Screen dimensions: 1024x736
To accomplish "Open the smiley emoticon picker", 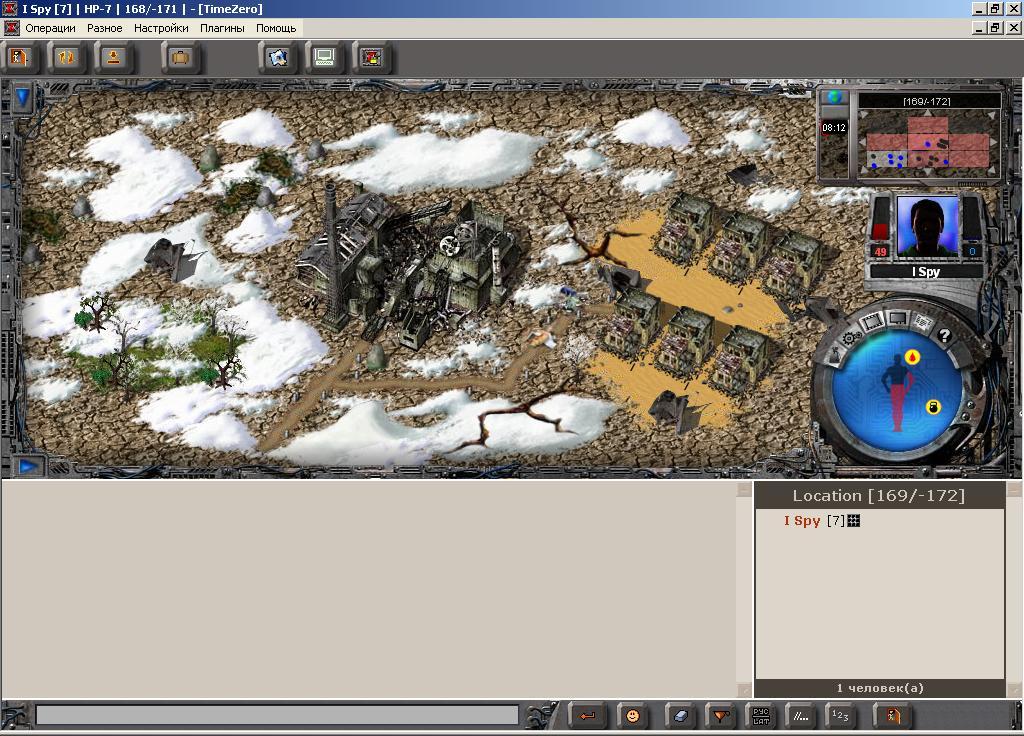I will click(632, 716).
